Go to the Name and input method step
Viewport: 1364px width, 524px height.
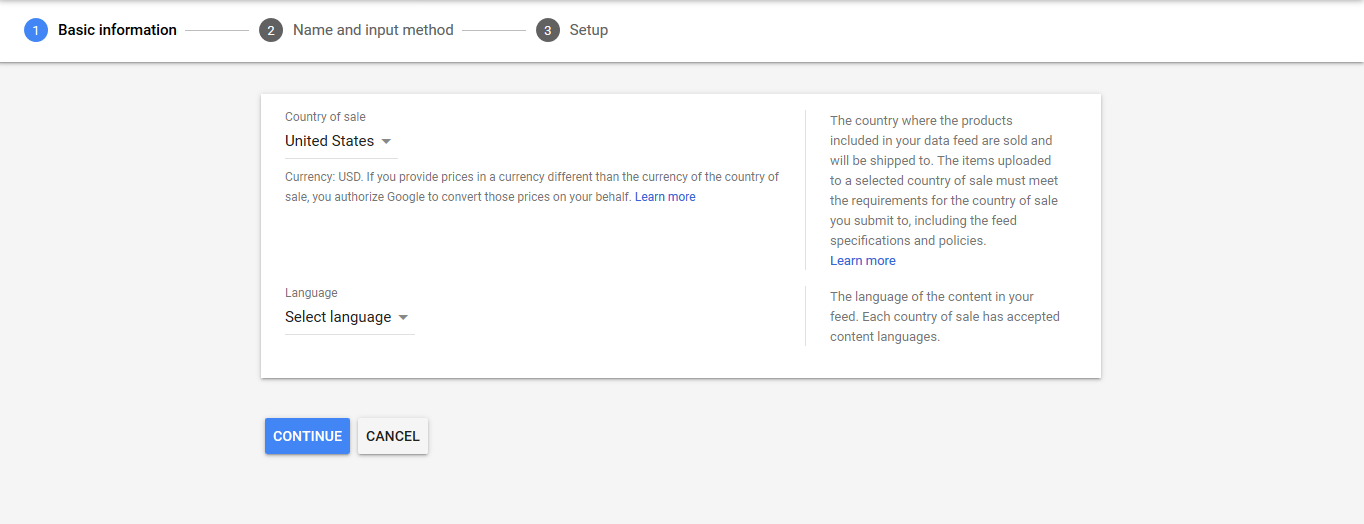coord(373,30)
